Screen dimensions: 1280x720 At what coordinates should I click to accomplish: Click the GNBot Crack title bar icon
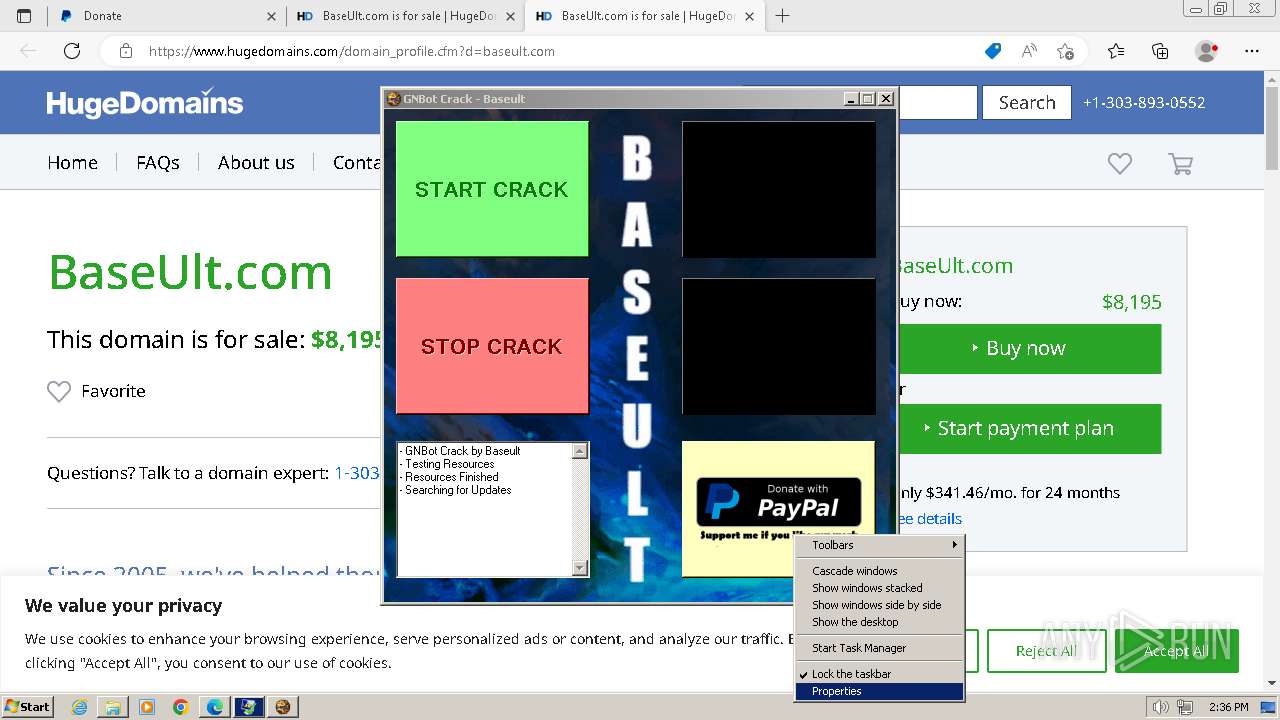pyautogui.click(x=393, y=99)
